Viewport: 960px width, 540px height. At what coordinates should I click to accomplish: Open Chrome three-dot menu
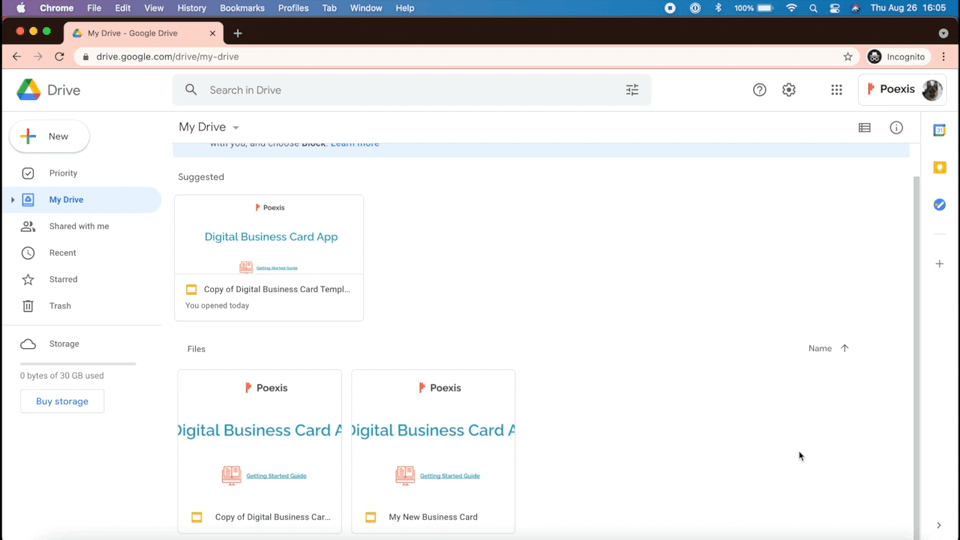point(943,56)
